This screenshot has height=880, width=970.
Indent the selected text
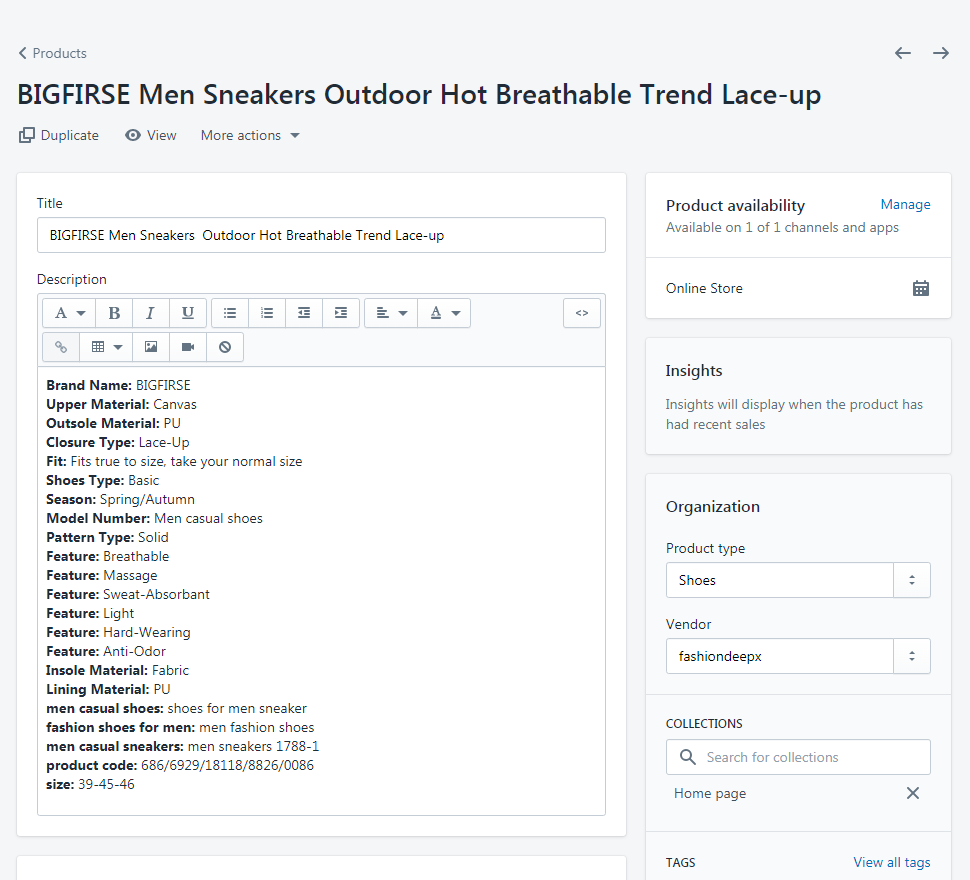[x=341, y=313]
